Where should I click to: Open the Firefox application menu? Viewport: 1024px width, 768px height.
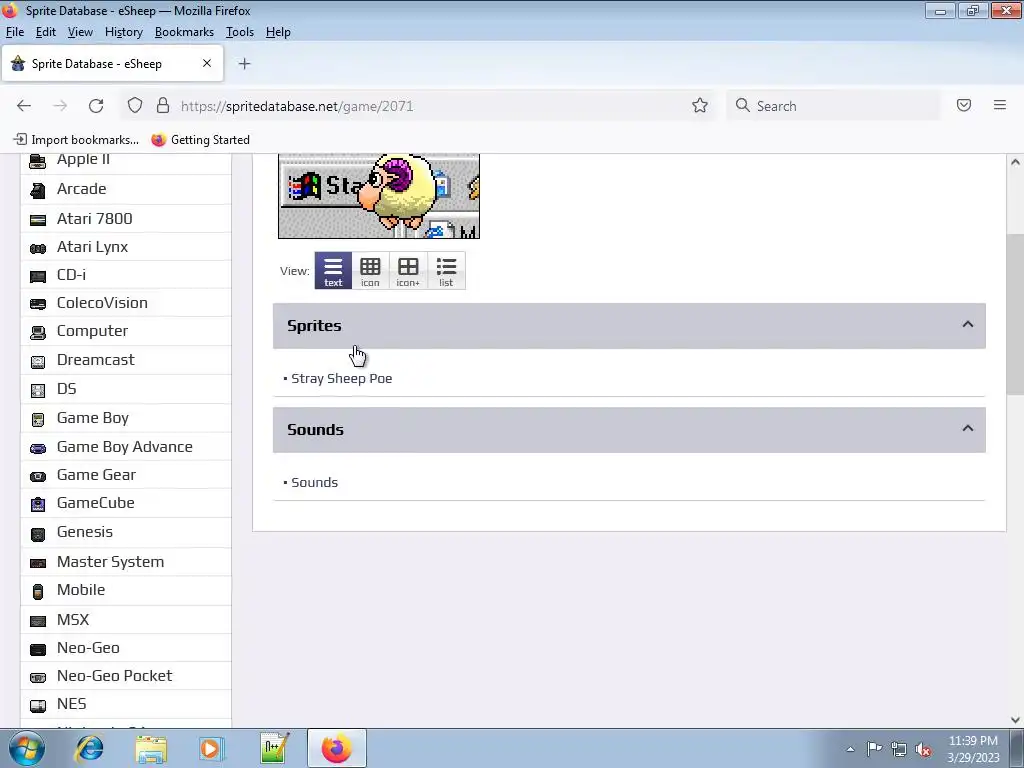pyautogui.click(x=1000, y=105)
